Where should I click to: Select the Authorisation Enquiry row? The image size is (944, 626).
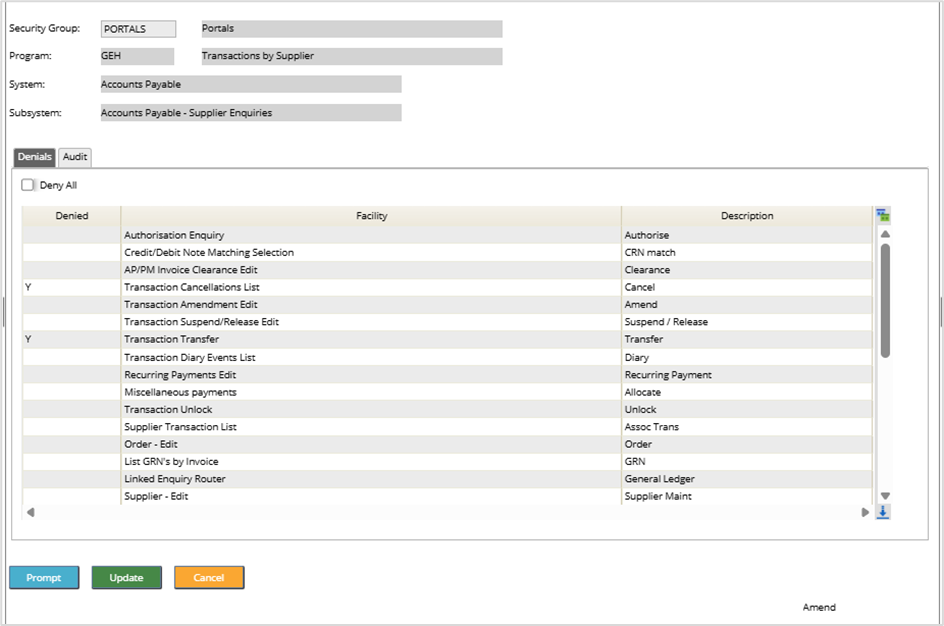point(447,235)
